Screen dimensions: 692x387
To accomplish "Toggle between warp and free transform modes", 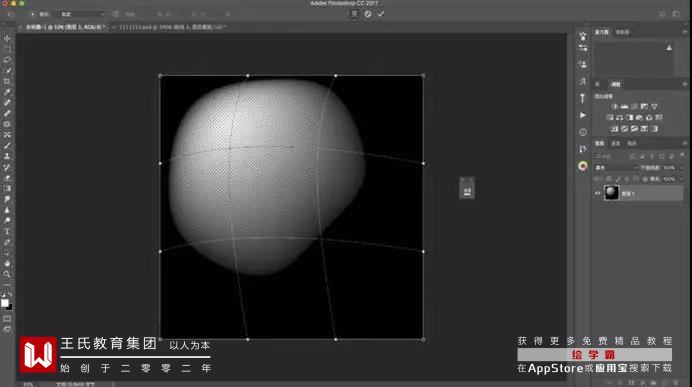I will (354, 14).
